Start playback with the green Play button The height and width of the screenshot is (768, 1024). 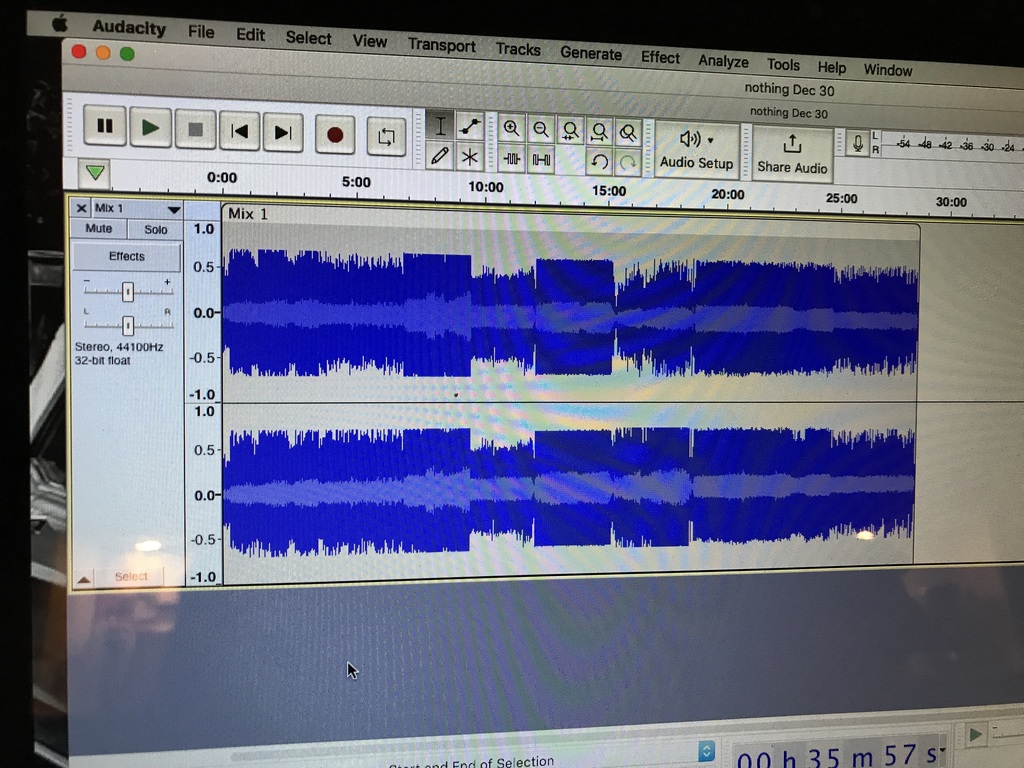pos(150,127)
